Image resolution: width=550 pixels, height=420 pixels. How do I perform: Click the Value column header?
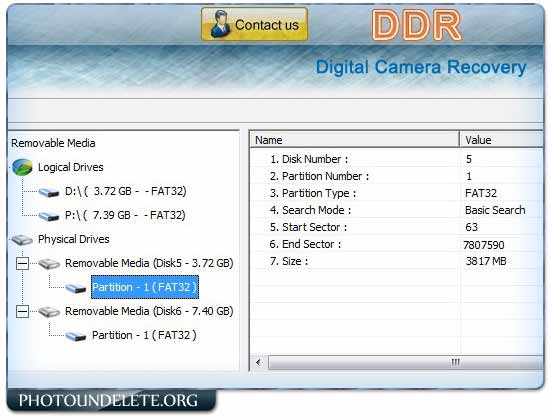[502, 140]
